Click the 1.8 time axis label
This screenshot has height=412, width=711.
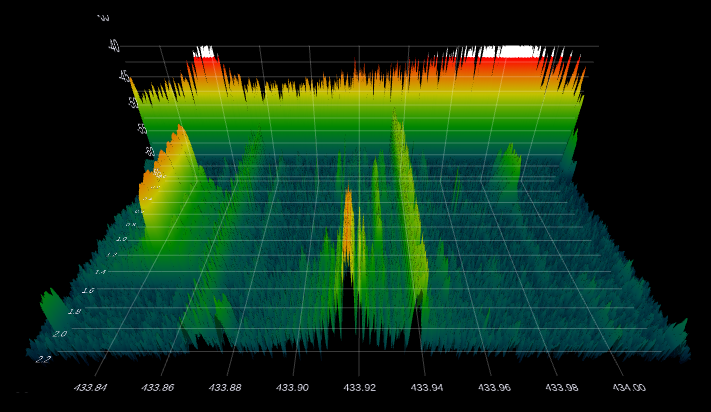click(x=73, y=311)
